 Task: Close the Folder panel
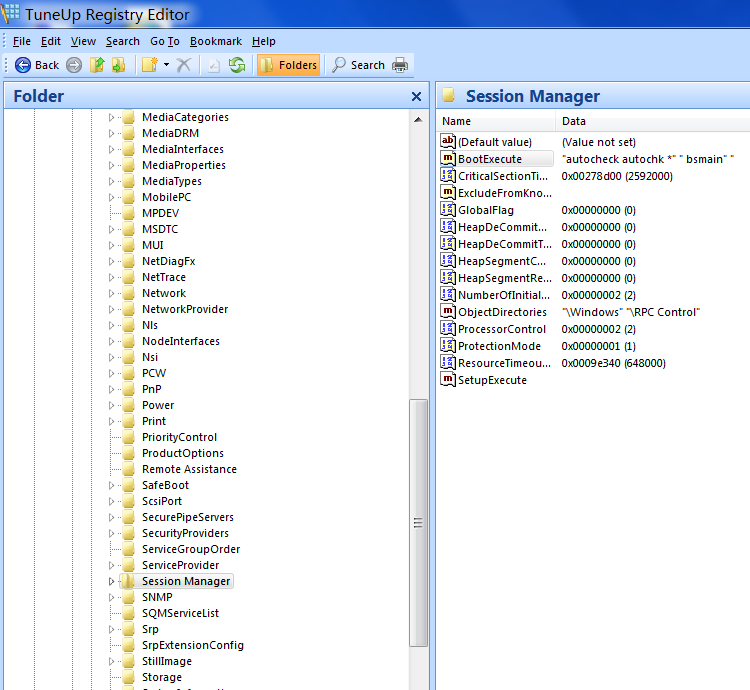pyautogui.click(x=416, y=97)
